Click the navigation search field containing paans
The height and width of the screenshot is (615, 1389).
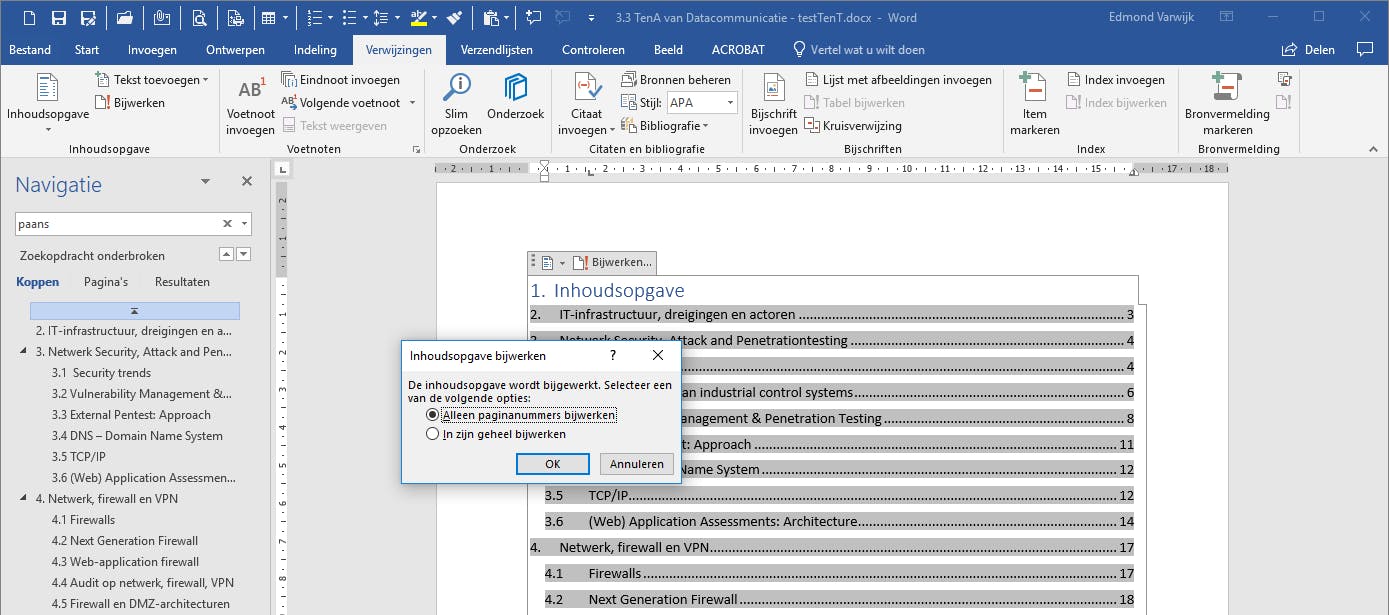click(116, 224)
